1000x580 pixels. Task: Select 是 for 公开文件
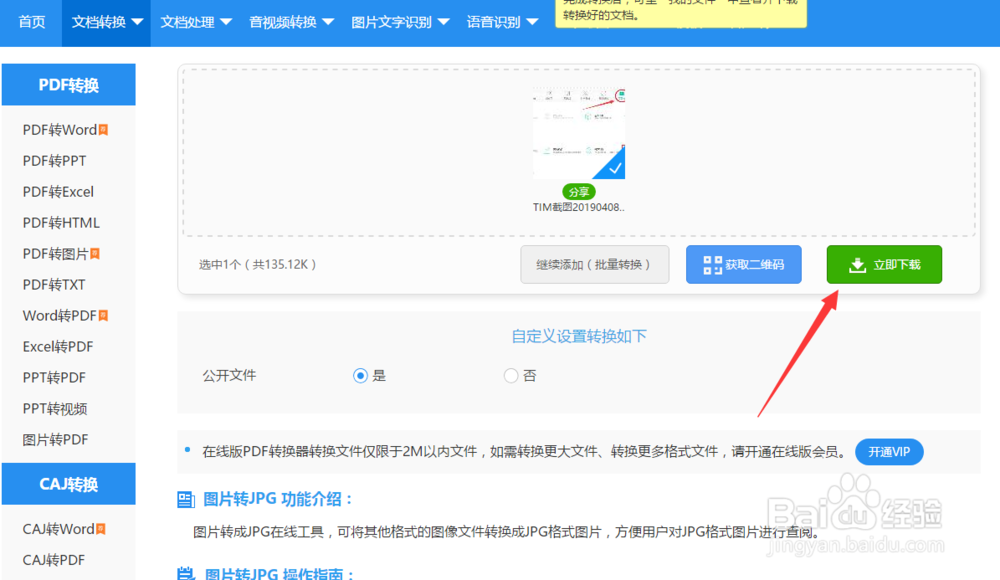click(360, 375)
